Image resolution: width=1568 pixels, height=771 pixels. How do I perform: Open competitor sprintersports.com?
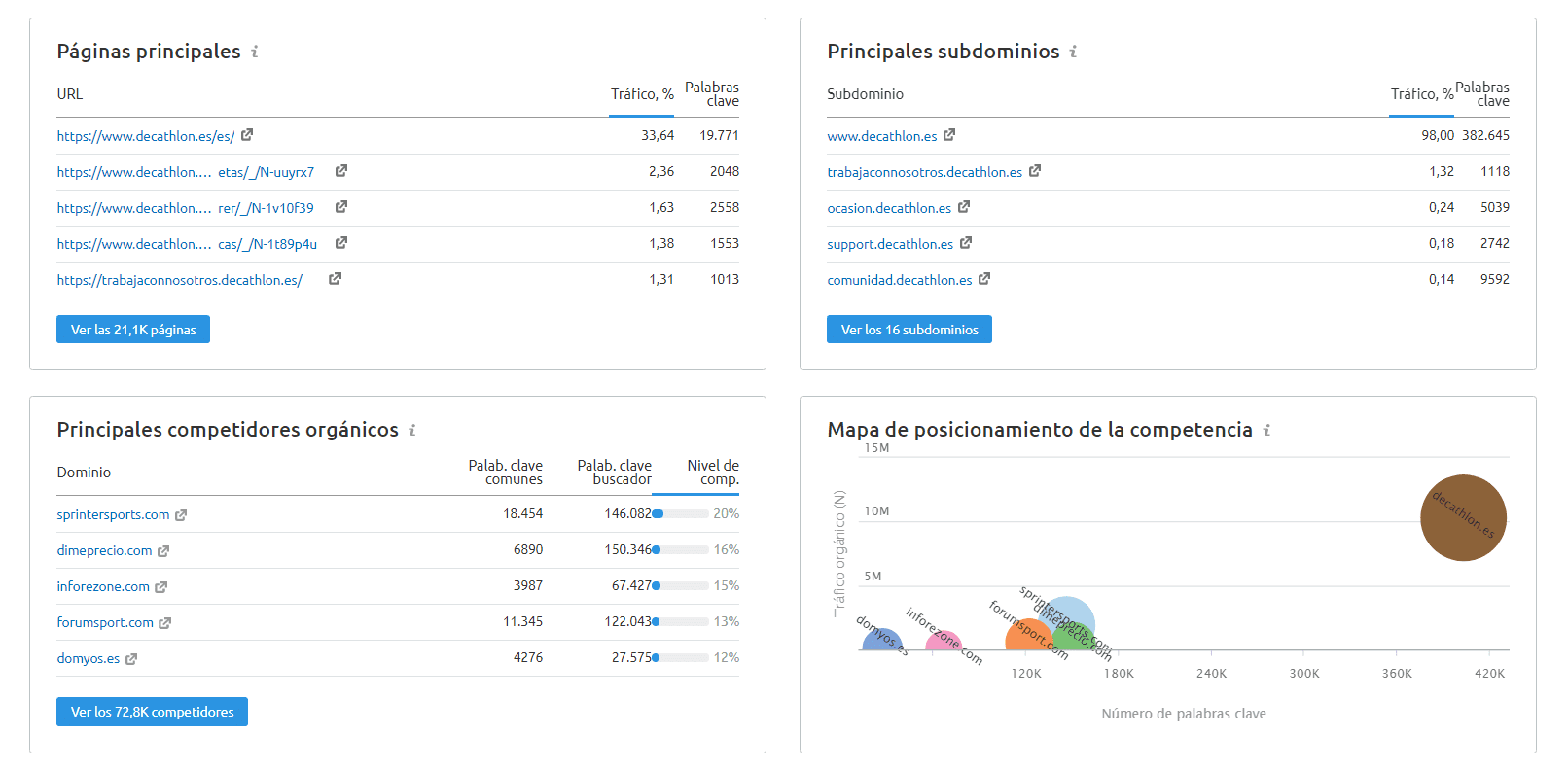pos(113,514)
